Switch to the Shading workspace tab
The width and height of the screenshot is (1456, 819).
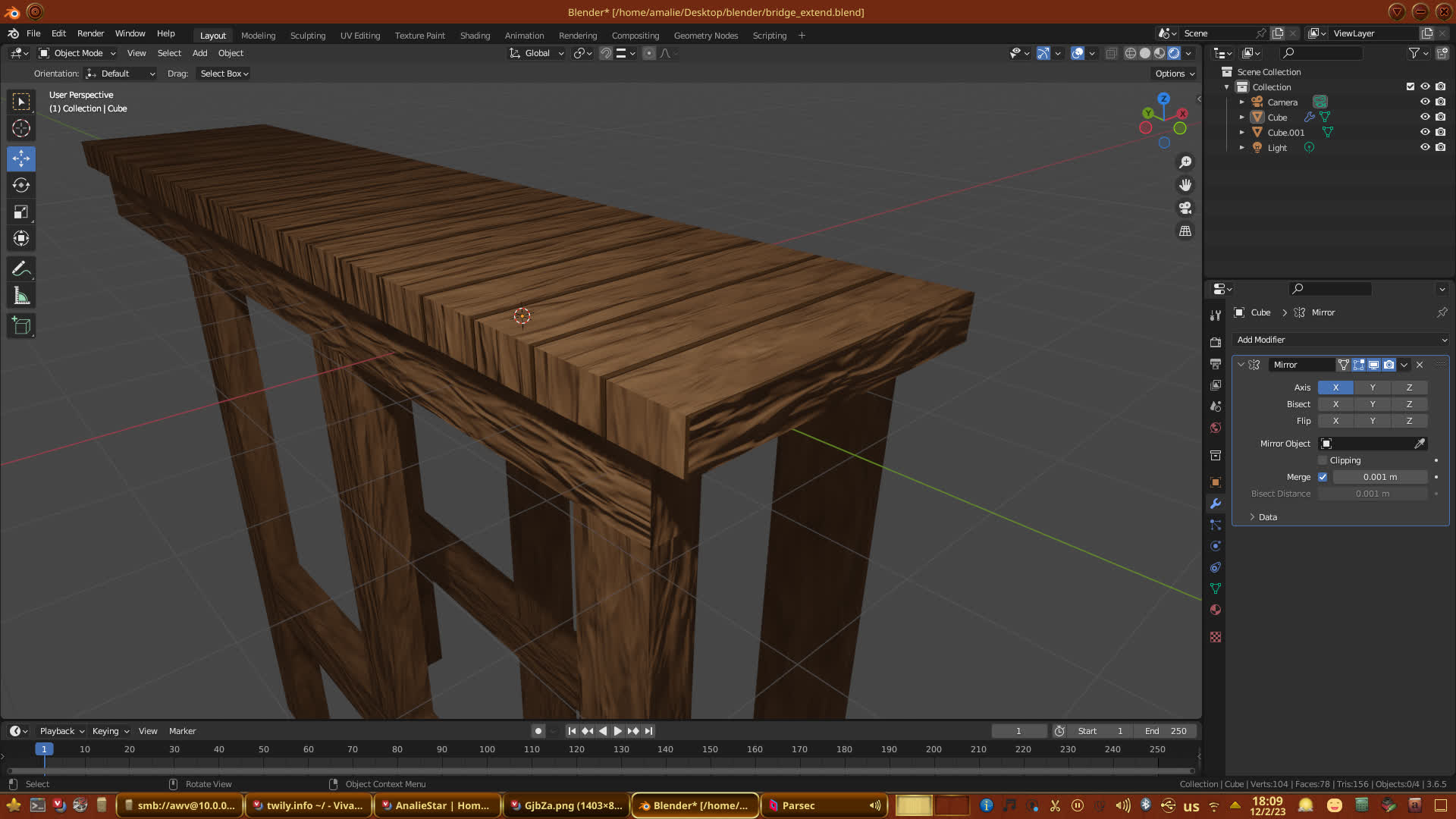pos(475,36)
